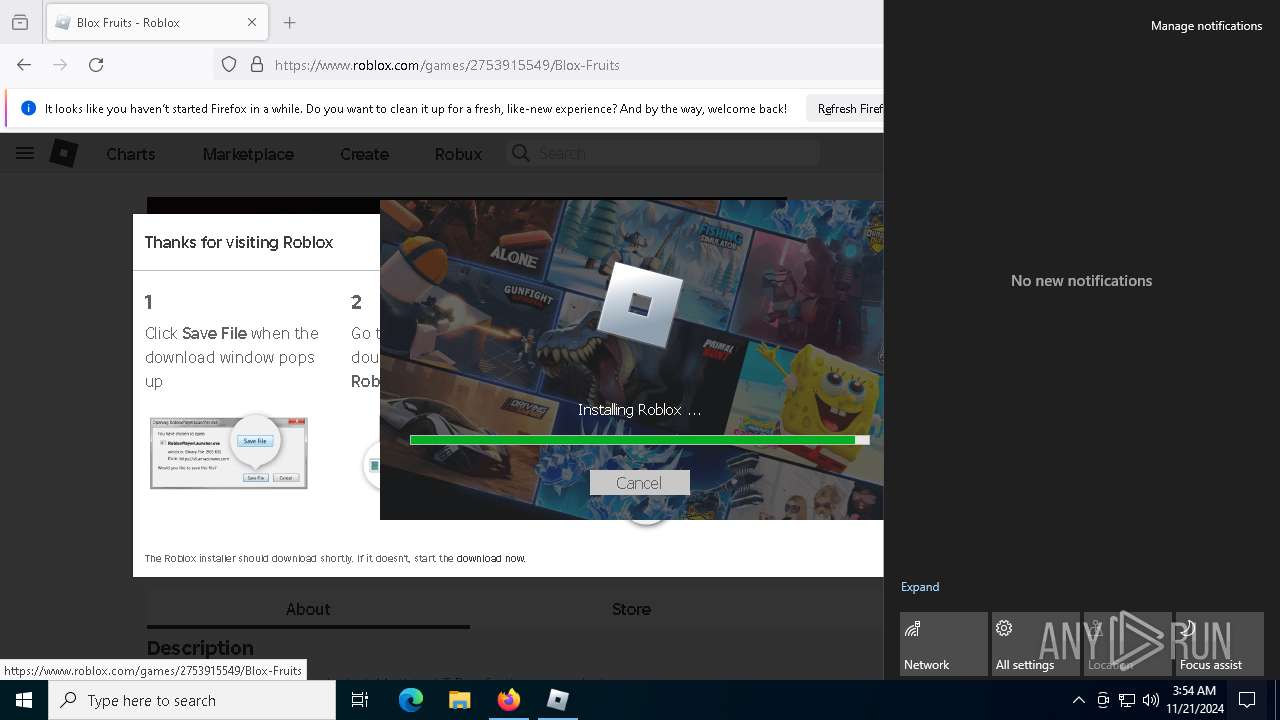This screenshot has width=1280, height=720.
Task: Click the site padlock icon
Action: [257, 64]
